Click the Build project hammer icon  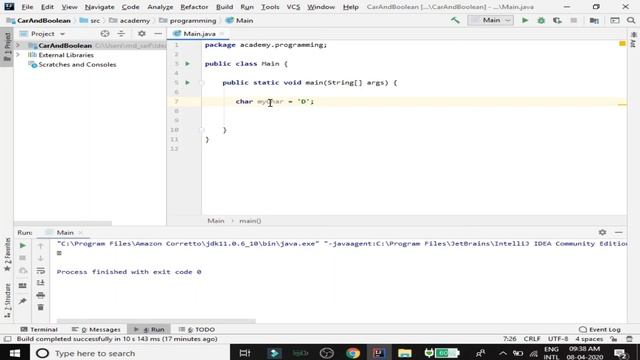(x=455, y=20)
